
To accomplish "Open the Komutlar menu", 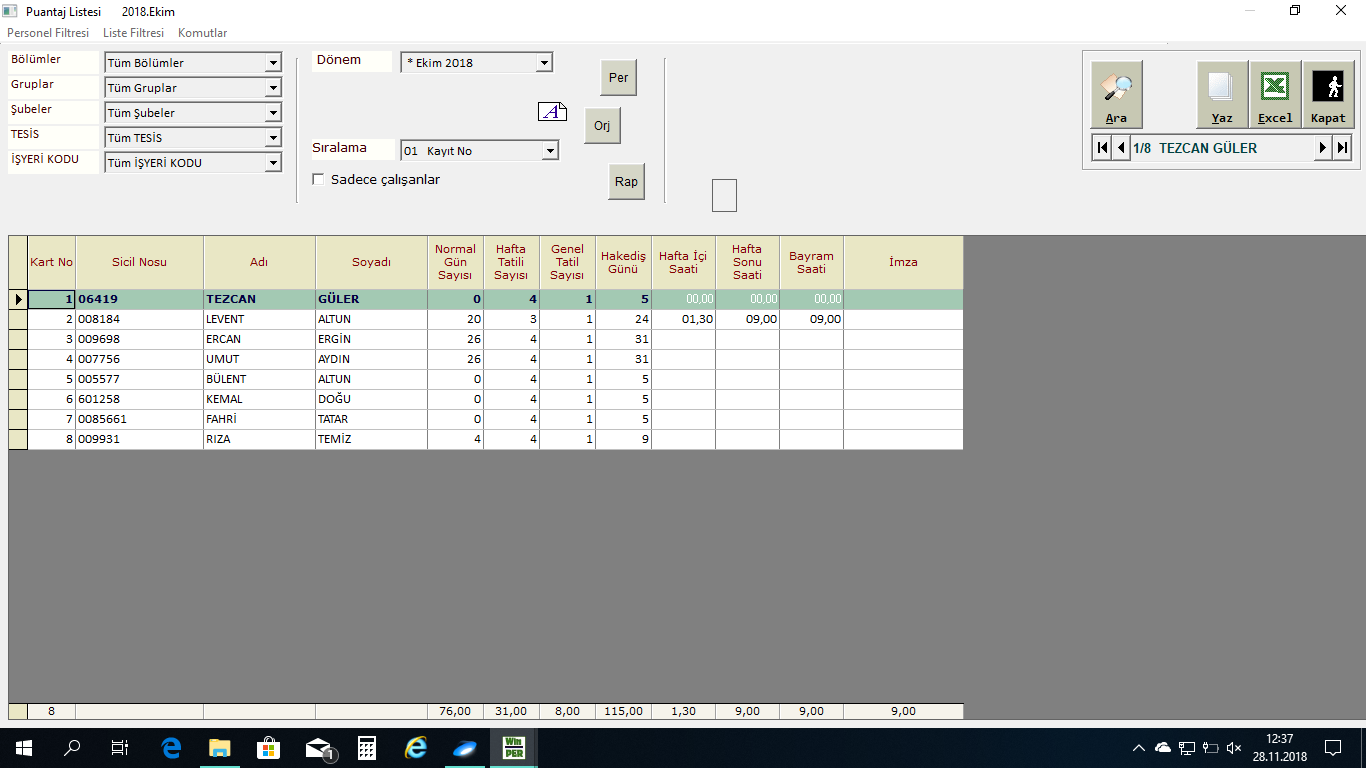I will tap(202, 33).
